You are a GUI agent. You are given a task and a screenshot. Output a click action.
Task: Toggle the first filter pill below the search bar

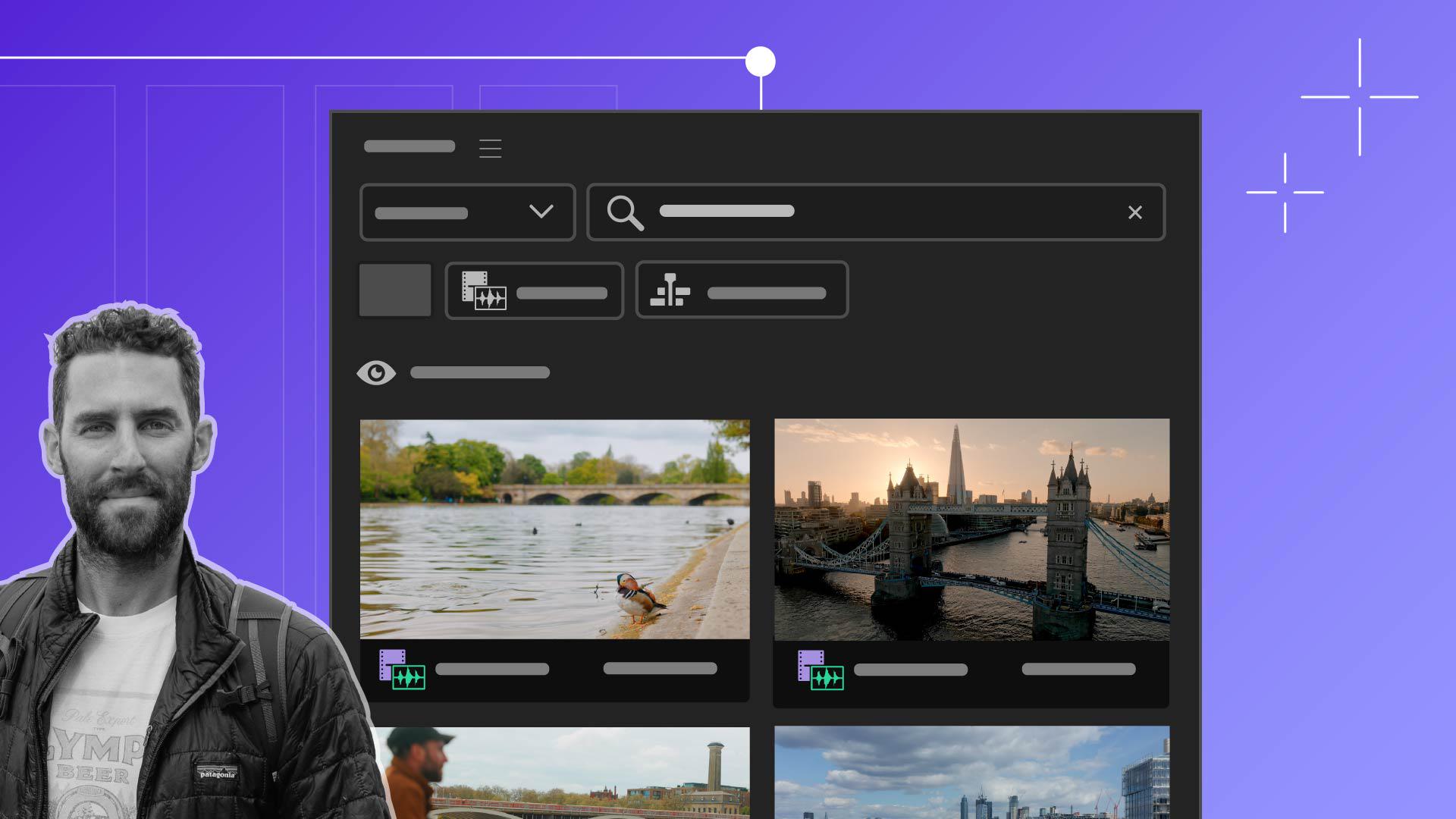tap(534, 290)
